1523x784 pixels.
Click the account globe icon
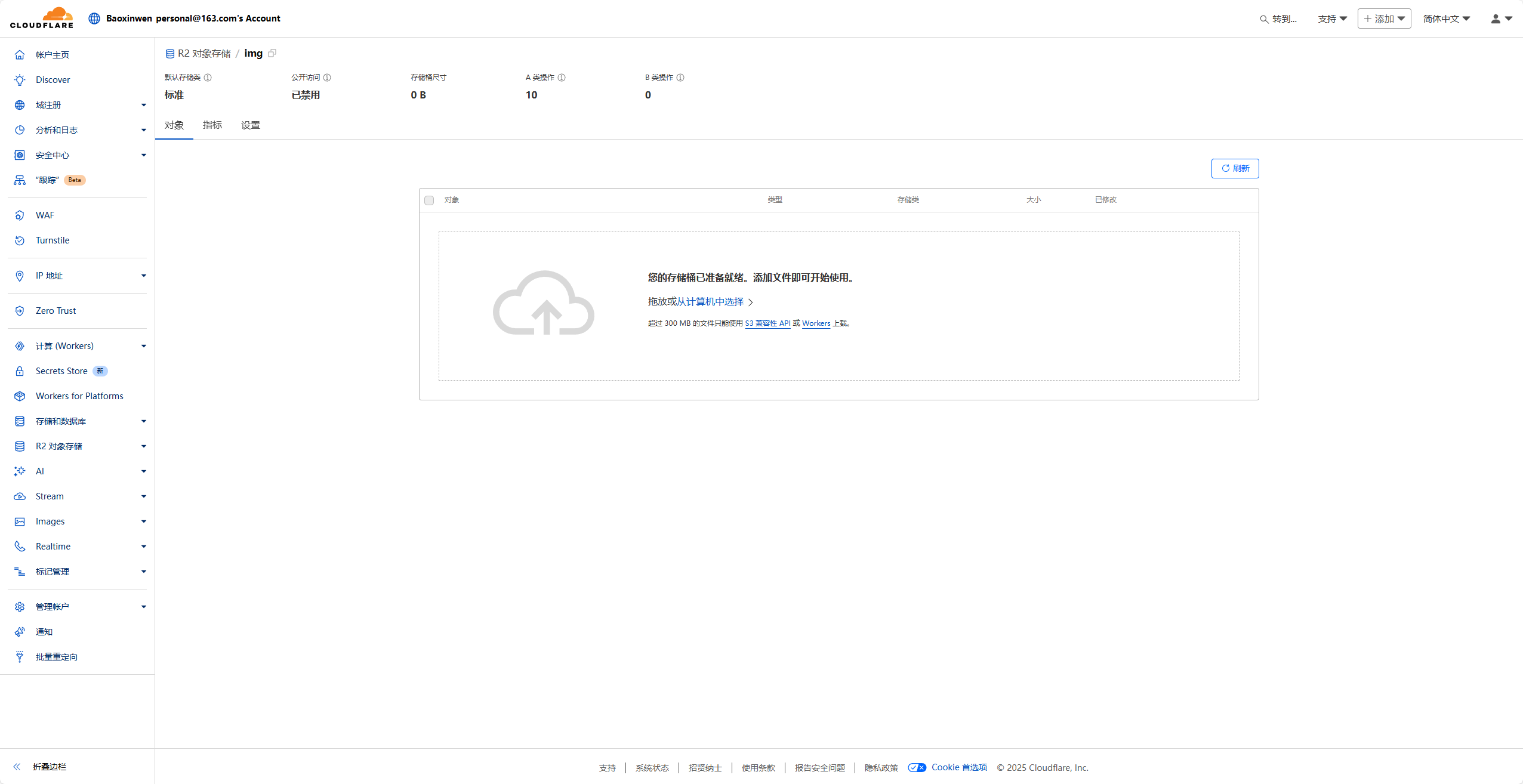pyautogui.click(x=94, y=18)
